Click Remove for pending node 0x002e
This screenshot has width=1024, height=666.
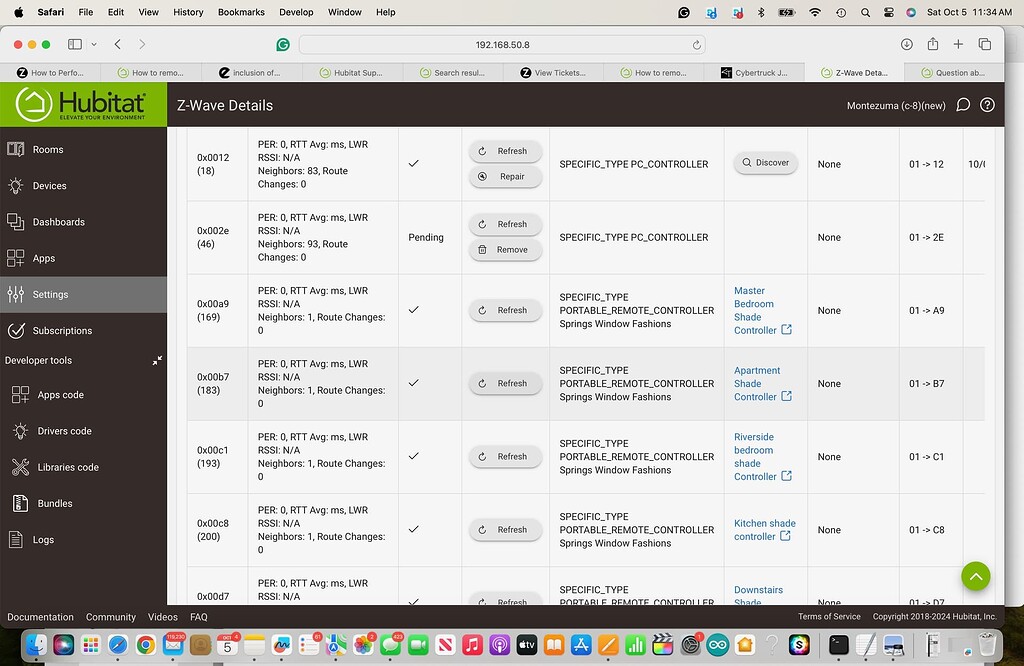tap(505, 250)
